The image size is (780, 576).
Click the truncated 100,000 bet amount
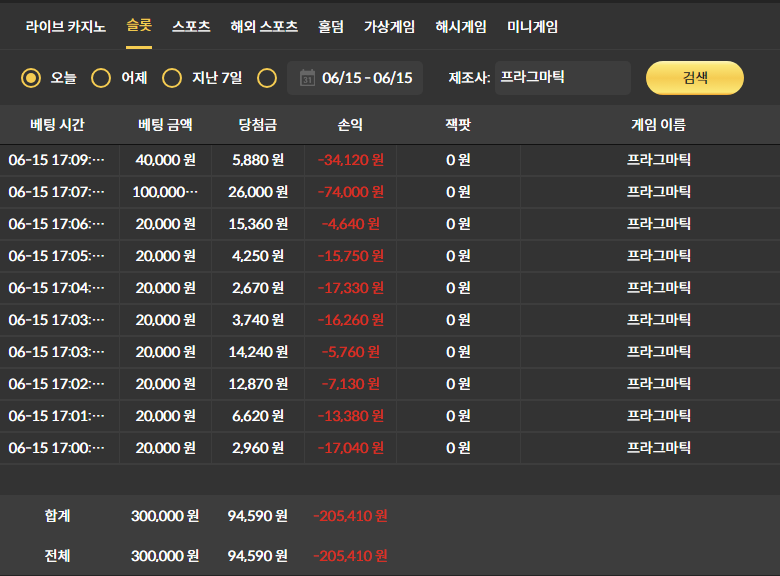pos(165,192)
